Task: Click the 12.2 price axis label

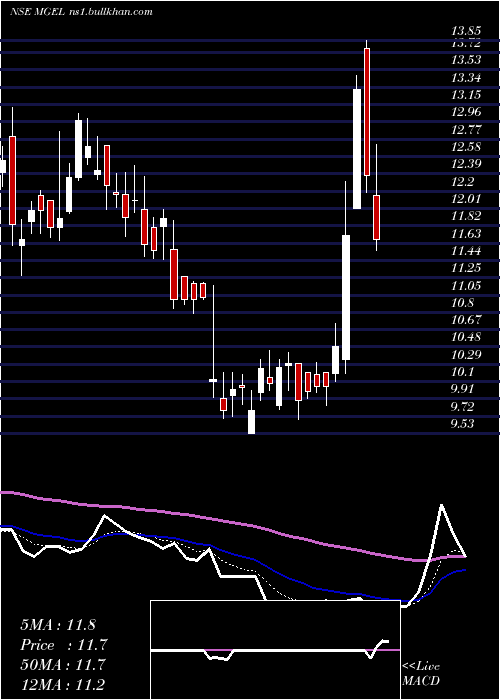Action: click(462, 182)
